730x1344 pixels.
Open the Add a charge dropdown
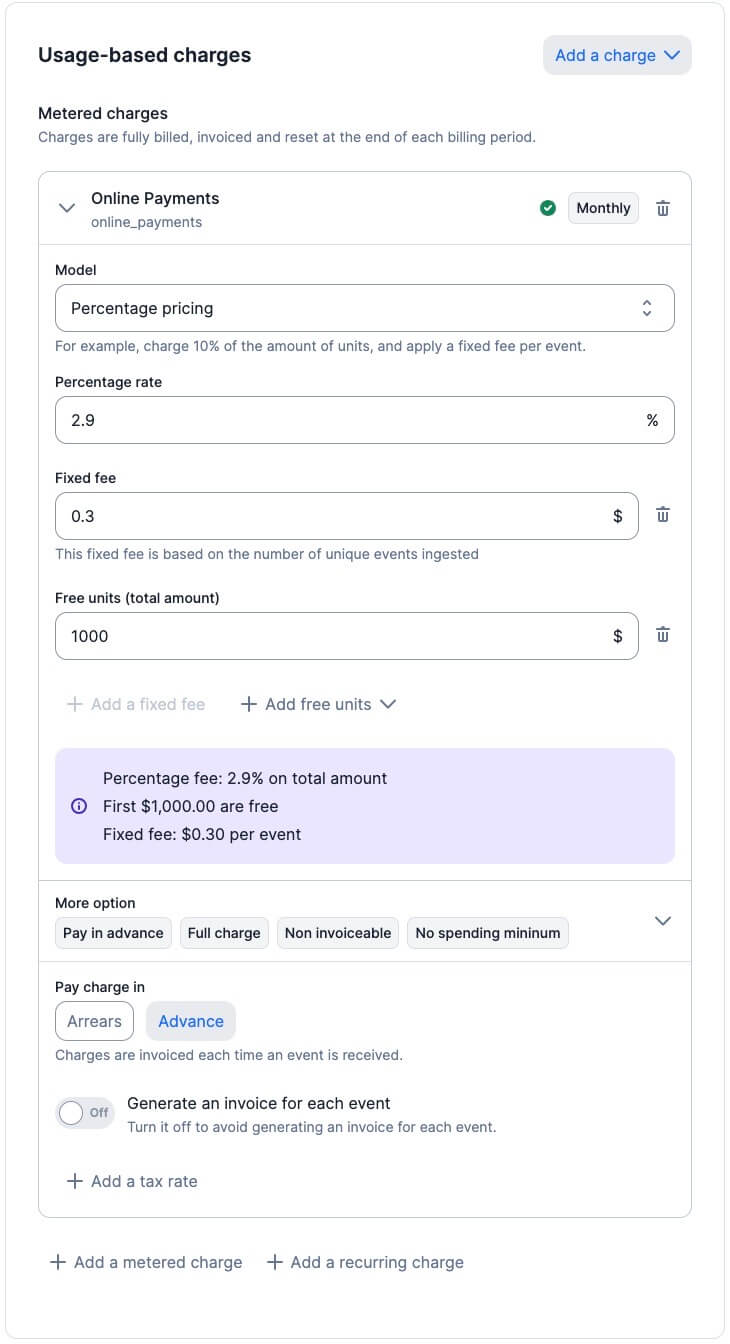(x=617, y=55)
